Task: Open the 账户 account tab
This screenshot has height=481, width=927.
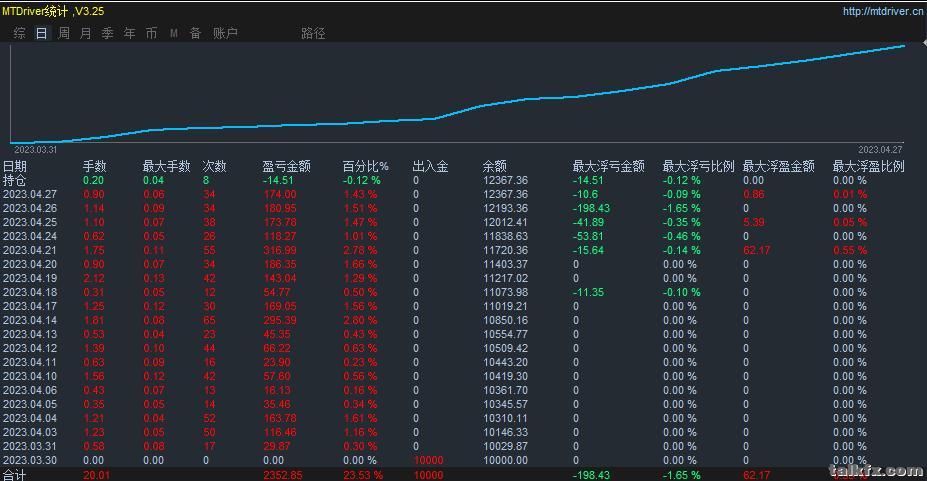Action: pyautogui.click(x=225, y=33)
